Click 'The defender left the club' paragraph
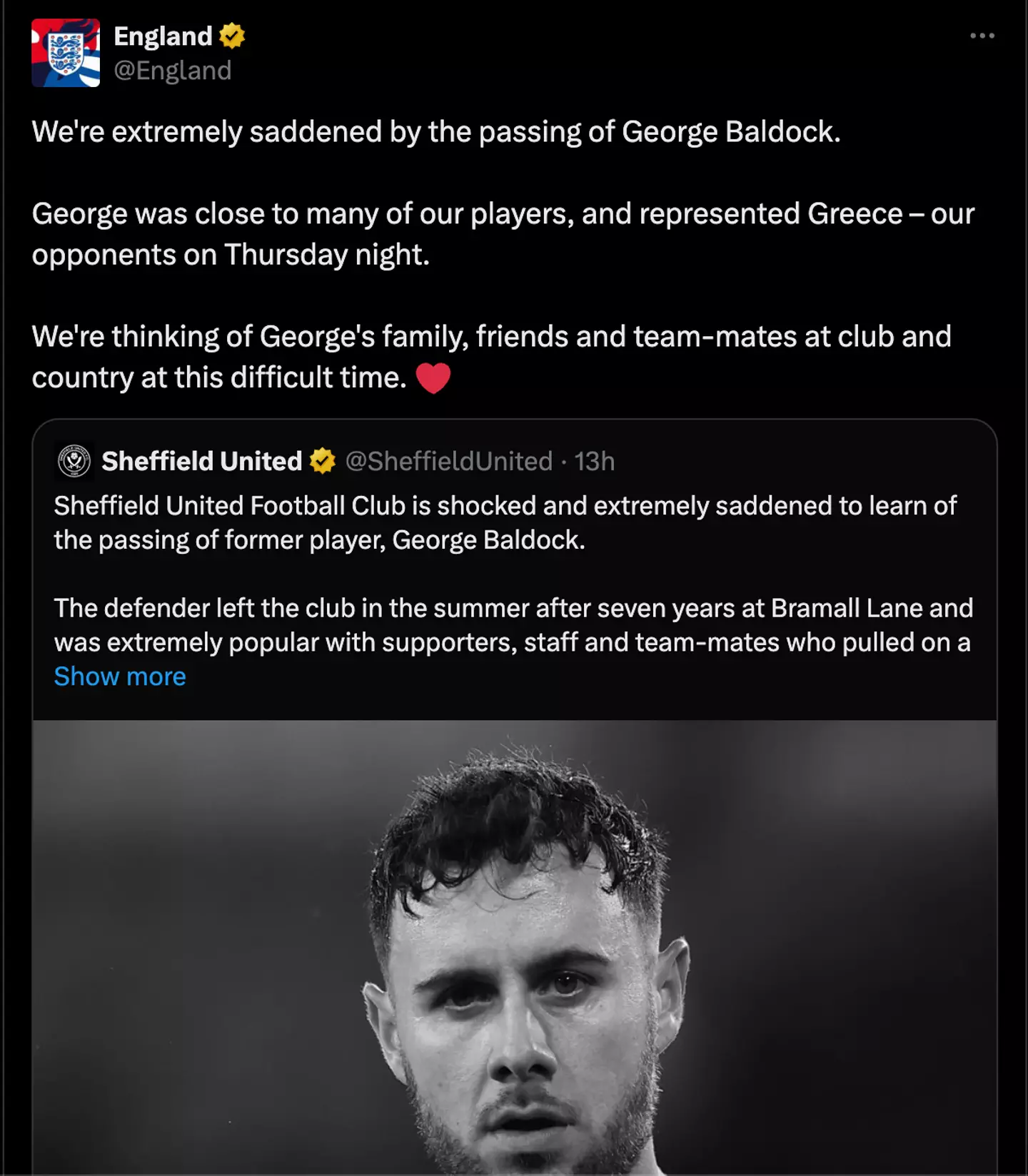 coord(513,609)
